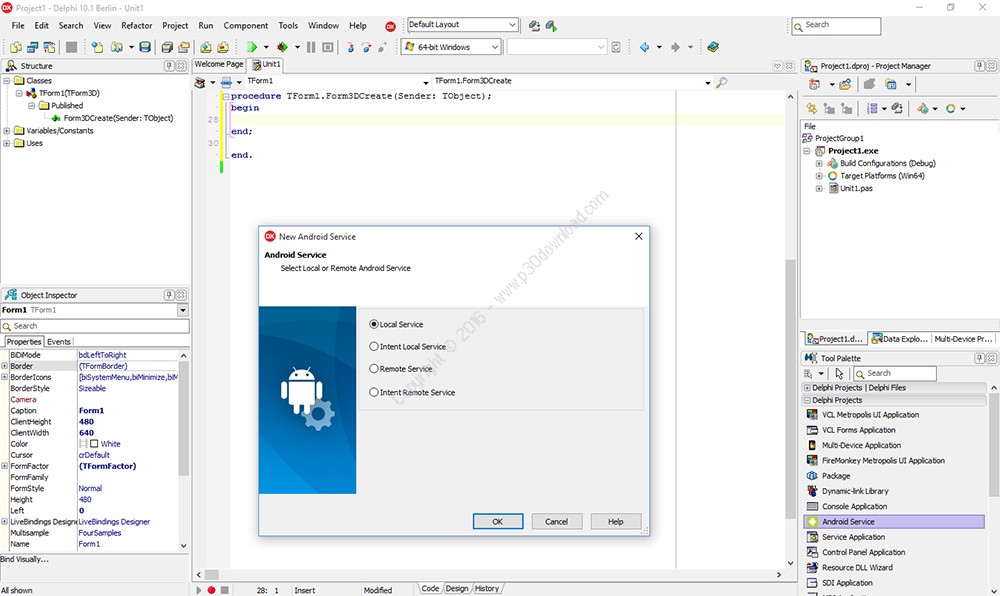Switch to the Events tab in Object Inspector
1000x596 pixels.
click(59, 342)
